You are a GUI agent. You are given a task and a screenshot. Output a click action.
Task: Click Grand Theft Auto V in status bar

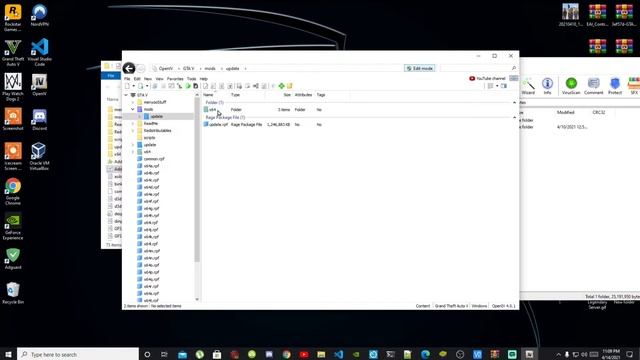tap(451, 306)
